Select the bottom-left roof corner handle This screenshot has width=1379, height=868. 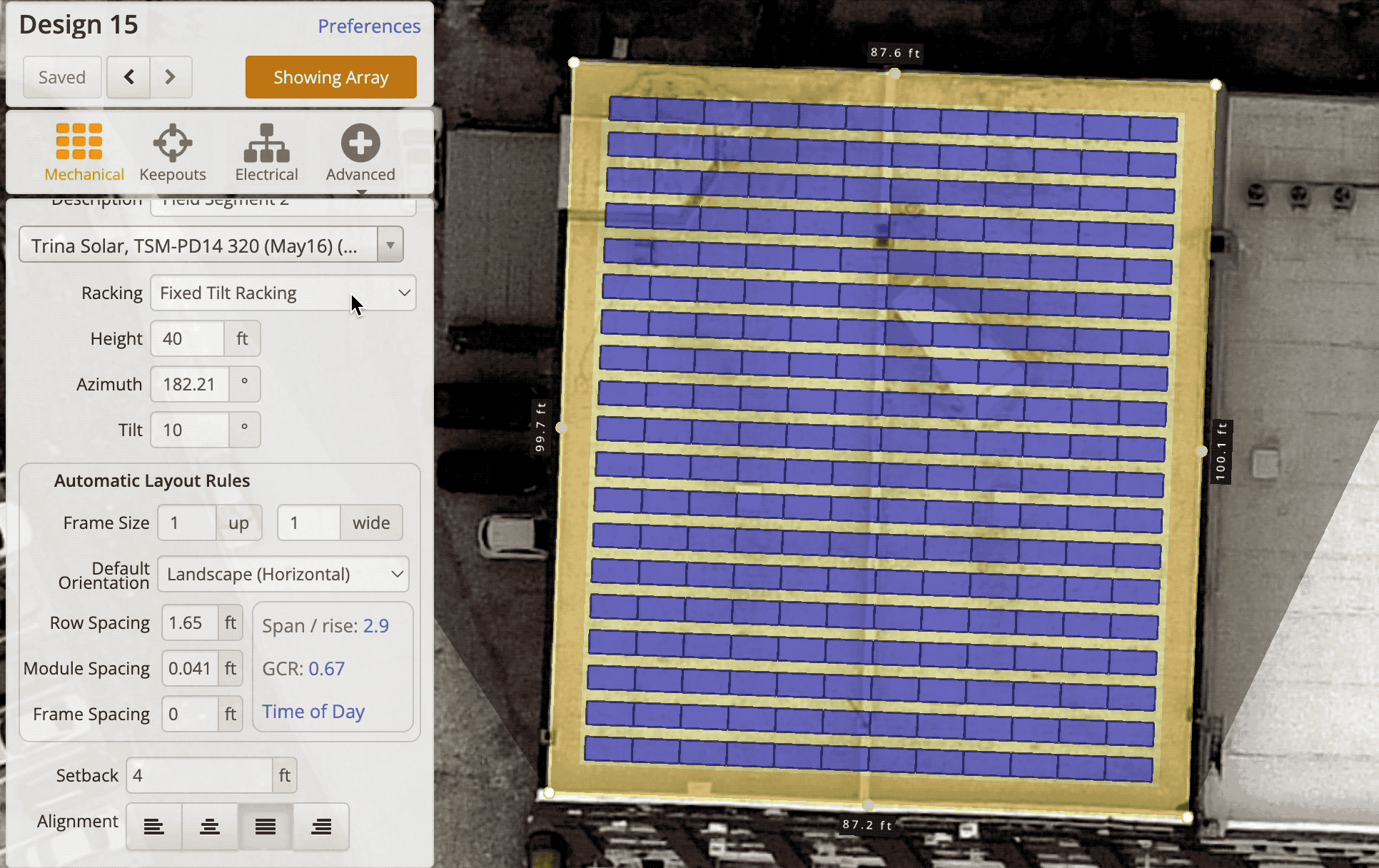(549, 793)
